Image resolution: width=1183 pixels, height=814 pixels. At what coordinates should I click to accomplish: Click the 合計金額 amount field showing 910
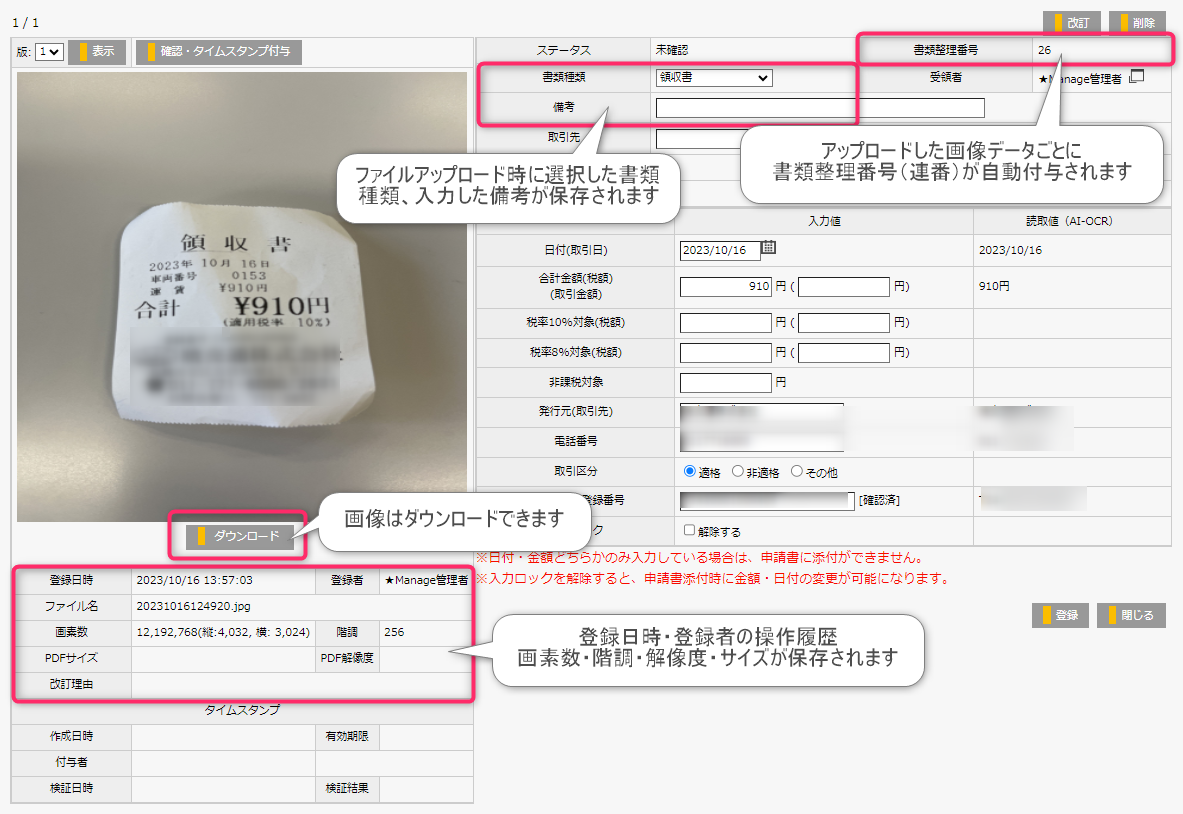point(725,287)
